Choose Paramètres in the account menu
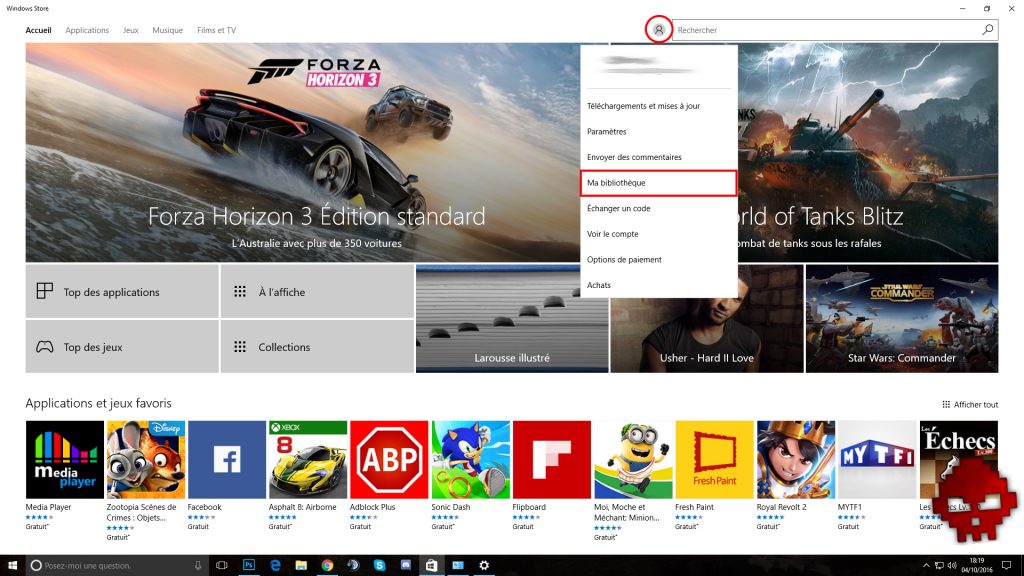Image resolution: width=1024 pixels, height=576 pixels. point(607,132)
